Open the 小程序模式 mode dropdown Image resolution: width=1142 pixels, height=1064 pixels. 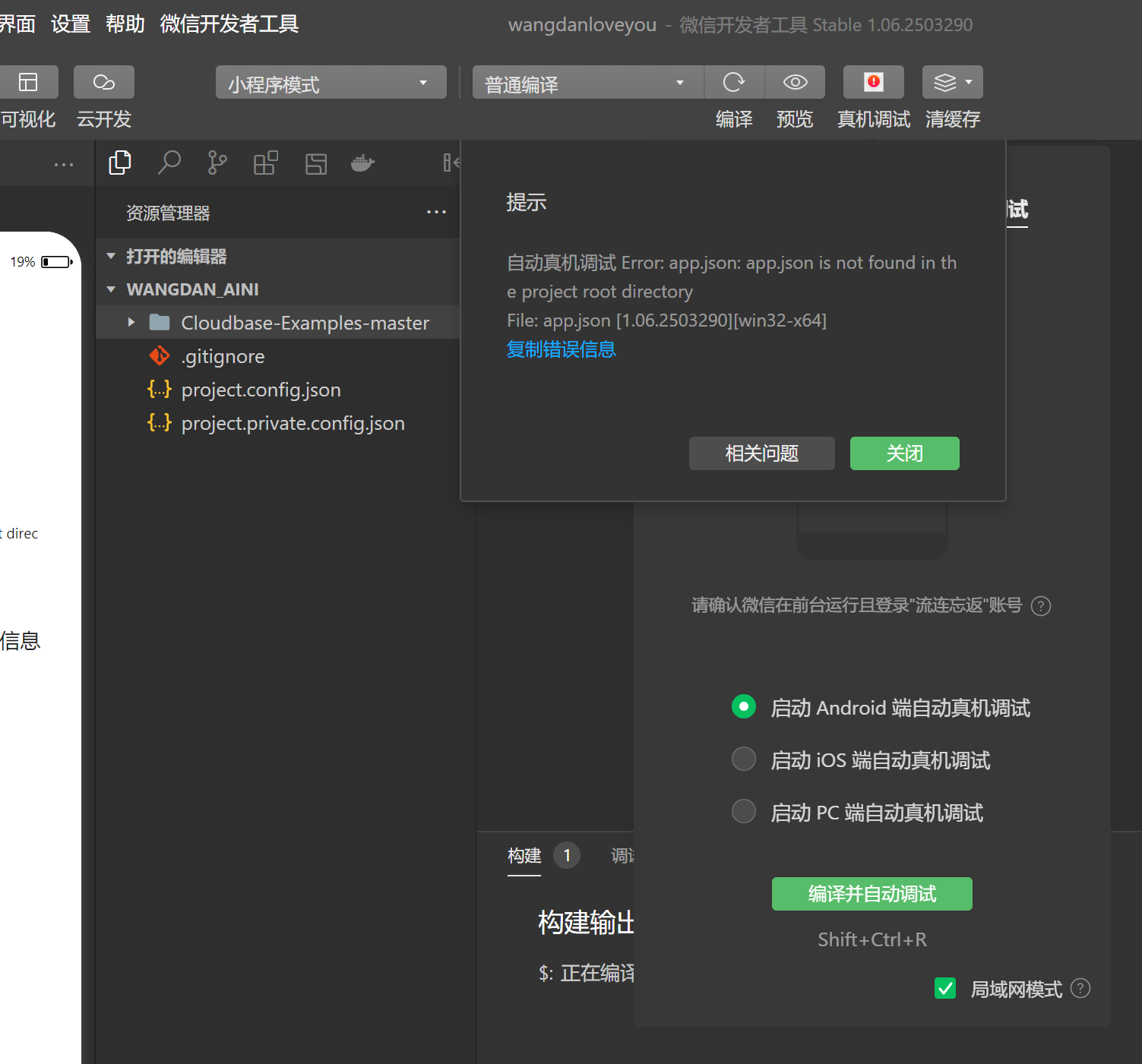tap(331, 82)
